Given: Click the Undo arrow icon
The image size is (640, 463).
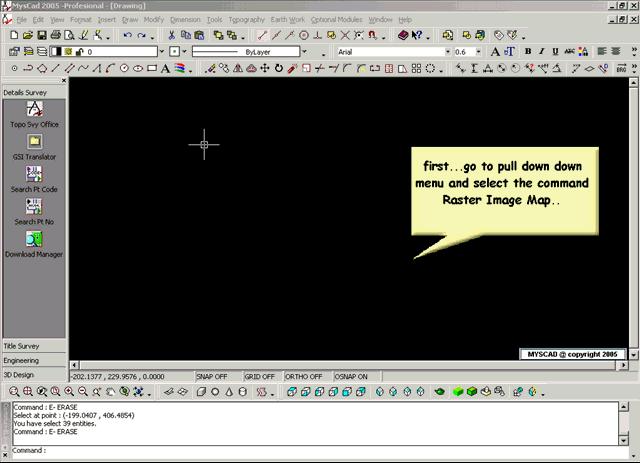Looking at the screenshot, I should coord(127,35).
